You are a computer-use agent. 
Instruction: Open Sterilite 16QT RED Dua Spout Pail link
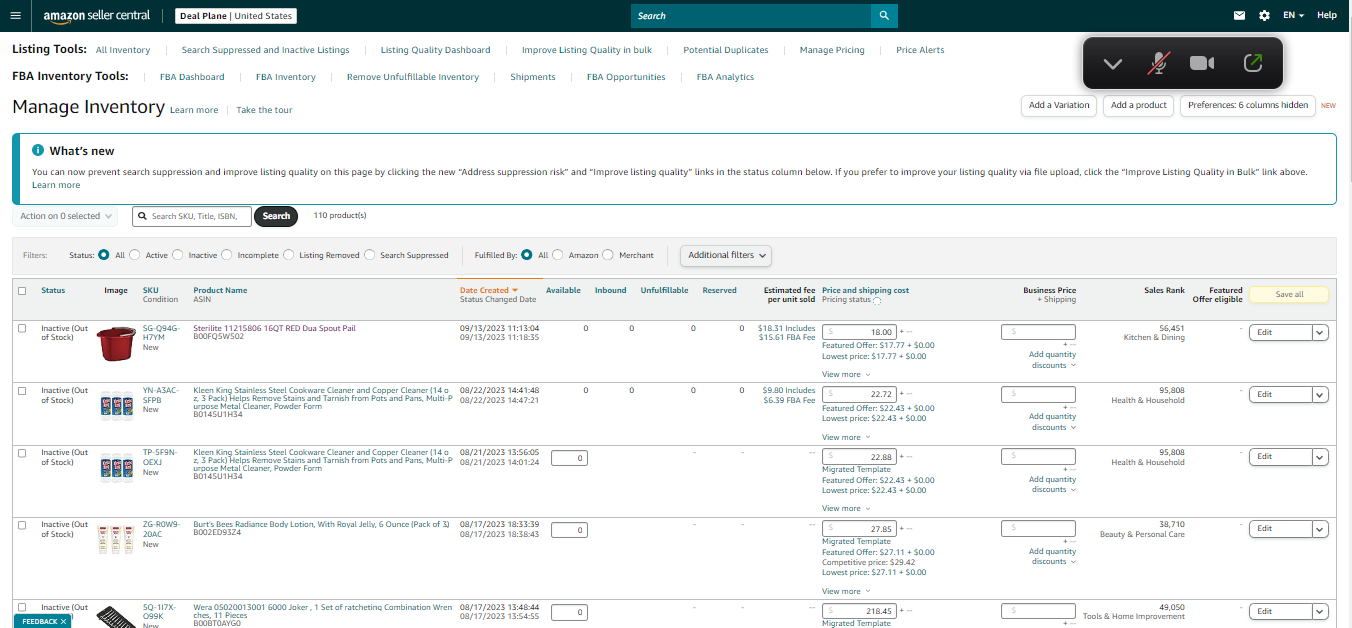tap(274, 328)
